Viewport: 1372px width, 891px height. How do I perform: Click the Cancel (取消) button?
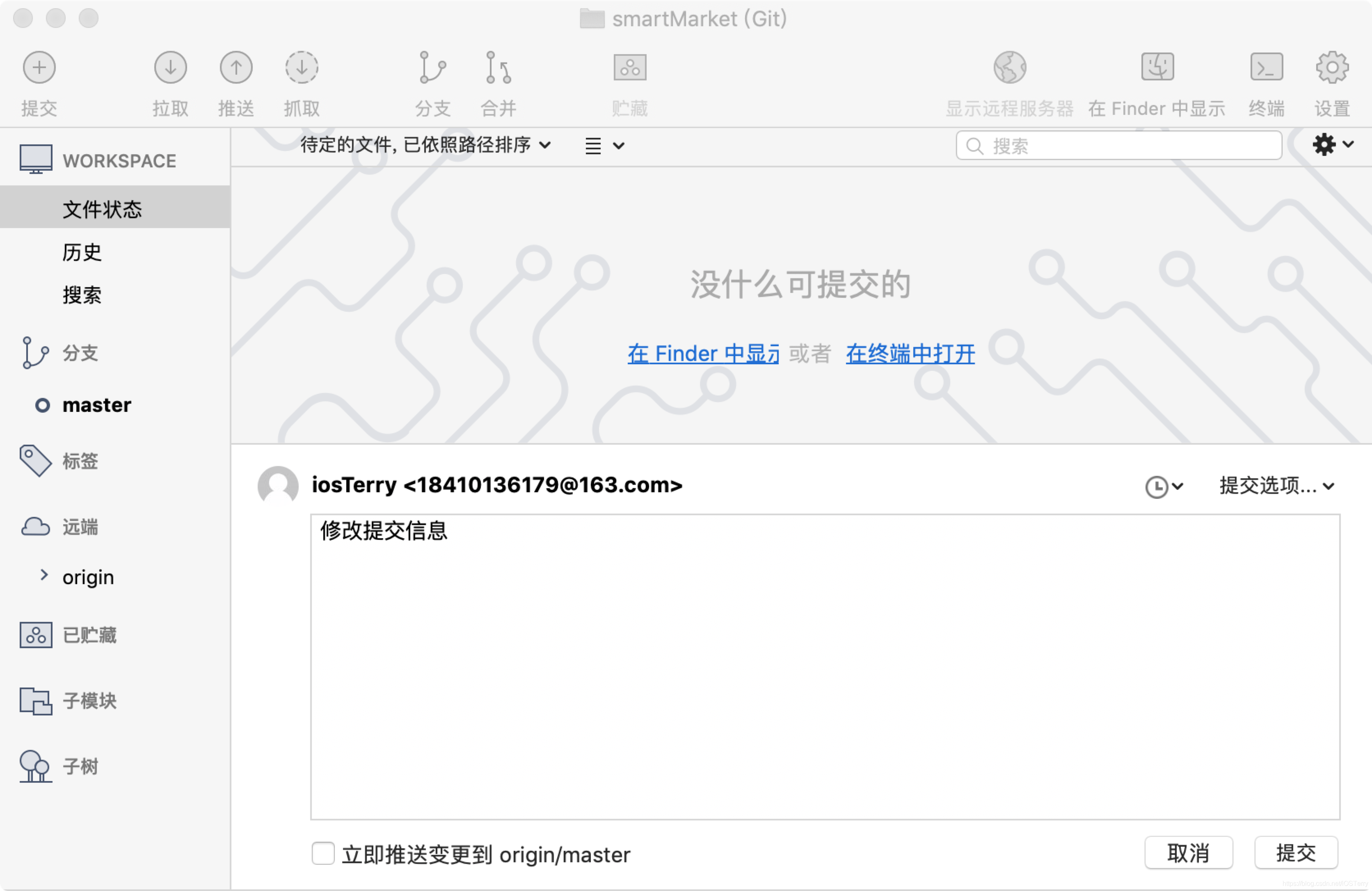(1188, 853)
